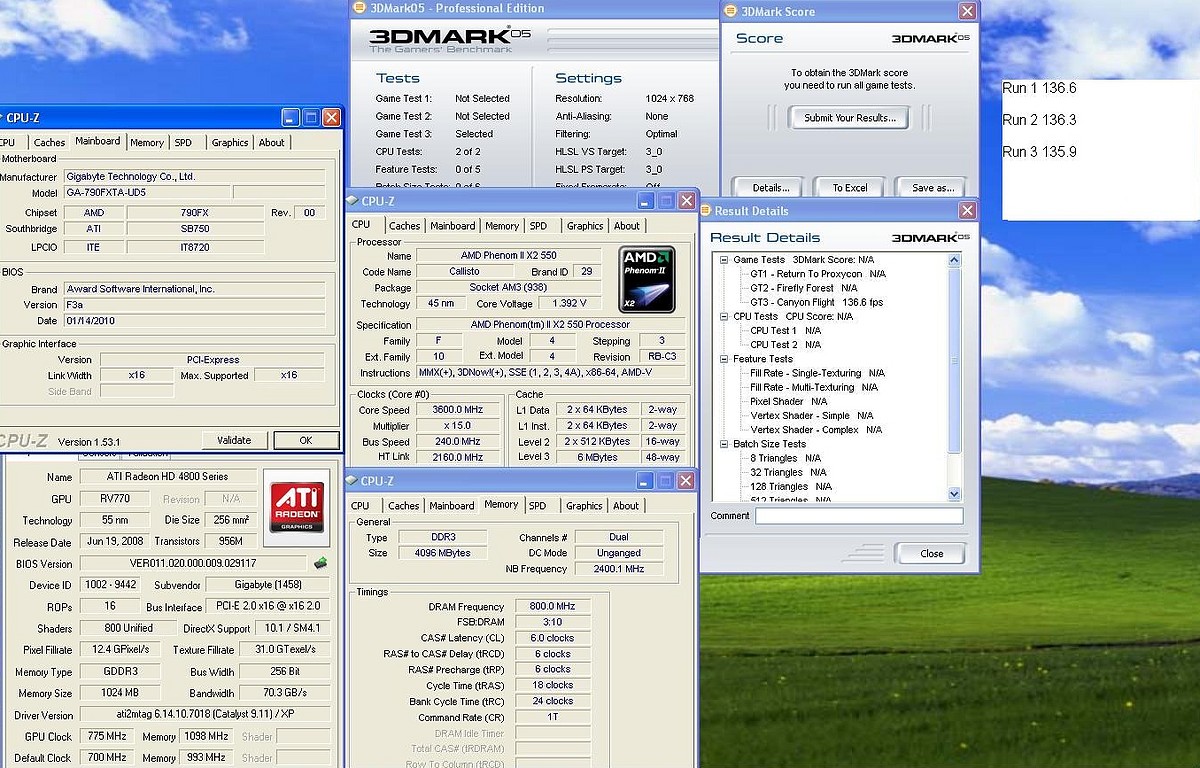Open Graphics tab in the CPU-Z motherboard window
Image resolution: width=1200 pixels, height=768 pixels.
click(230, 143)
